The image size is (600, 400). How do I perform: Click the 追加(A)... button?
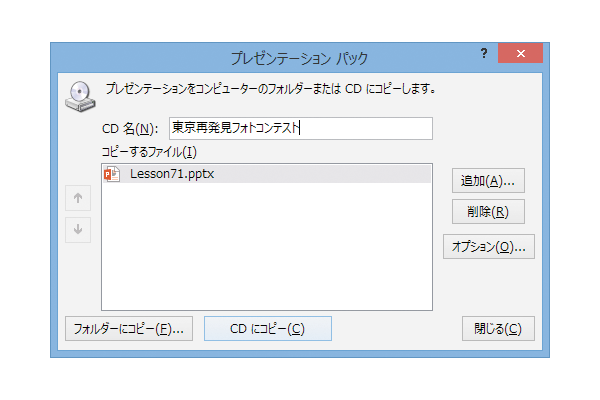pyautogui.click(x=488, y=181)
